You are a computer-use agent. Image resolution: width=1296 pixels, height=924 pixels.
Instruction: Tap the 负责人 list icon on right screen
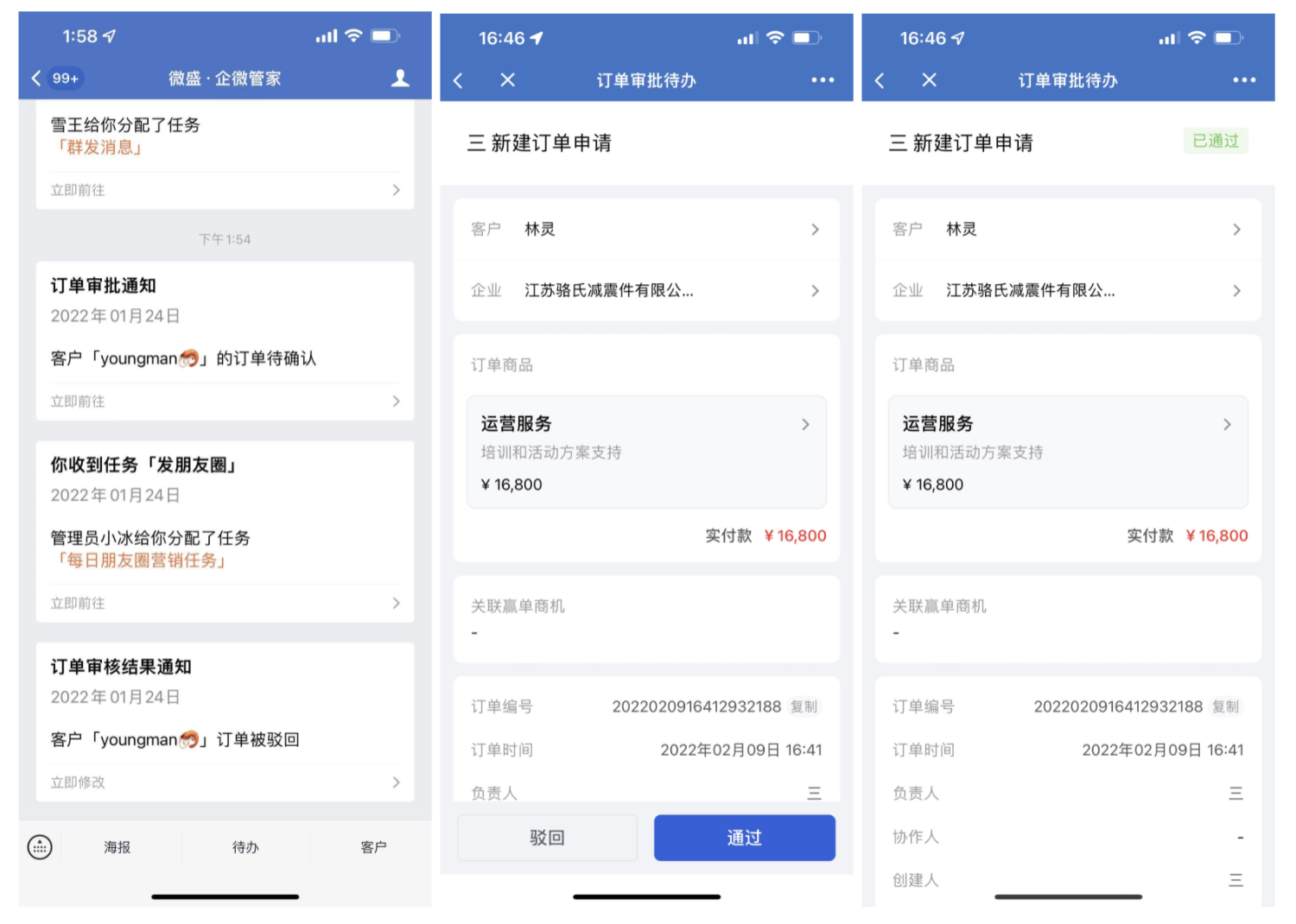1236,793
